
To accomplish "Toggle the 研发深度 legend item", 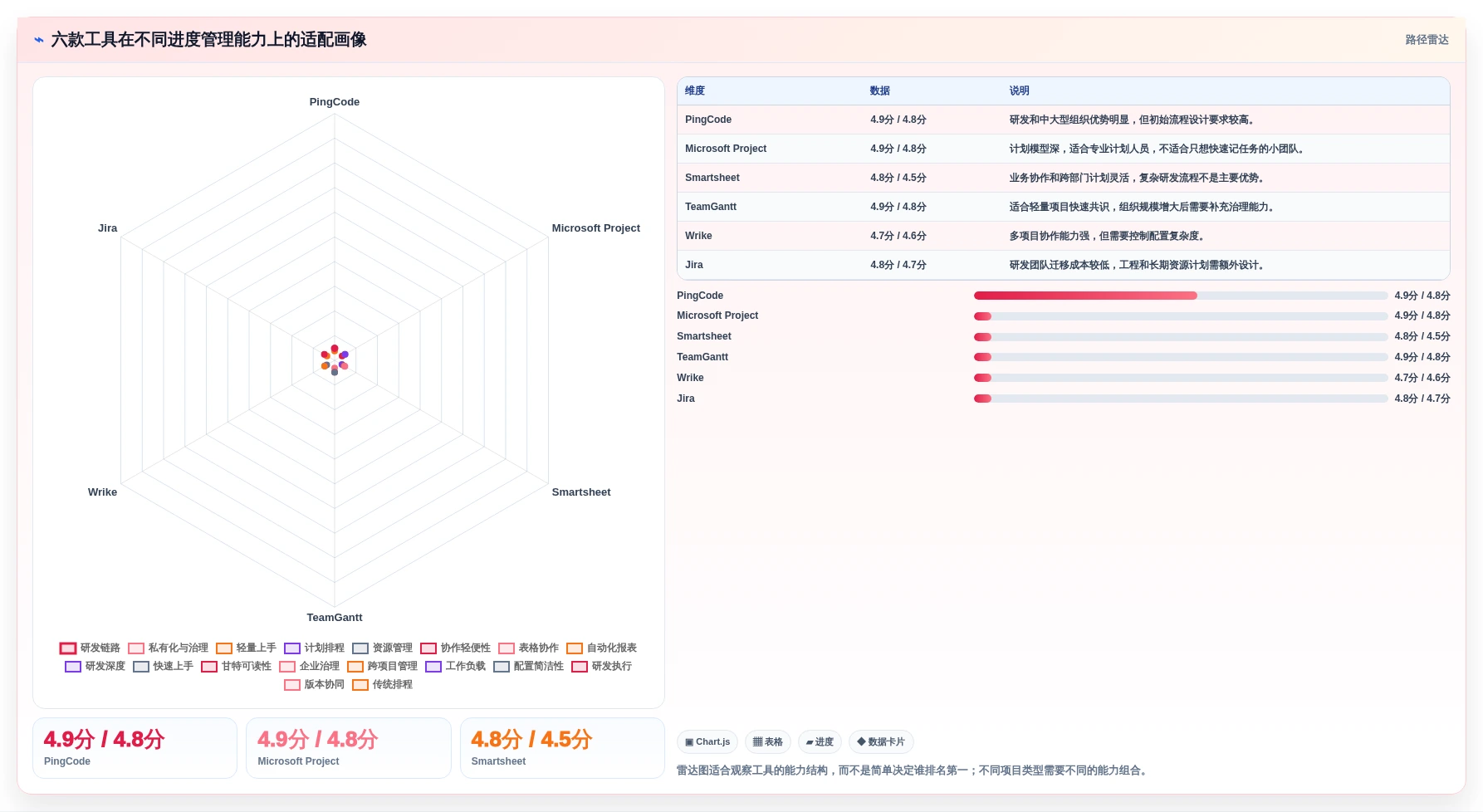I will coord(95,666).
